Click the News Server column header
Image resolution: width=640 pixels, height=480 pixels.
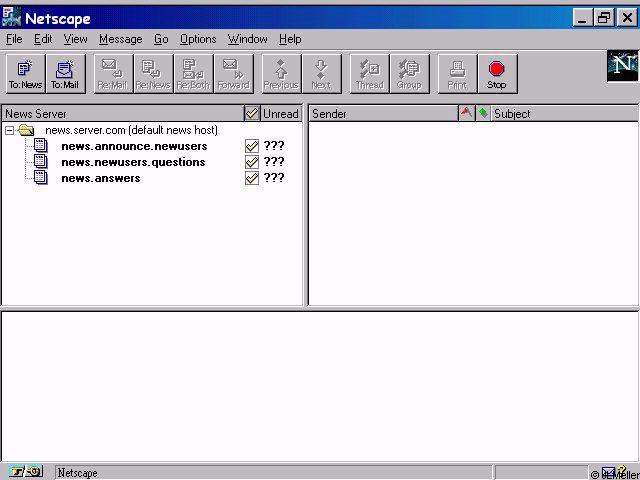click(x=123, y=113)
